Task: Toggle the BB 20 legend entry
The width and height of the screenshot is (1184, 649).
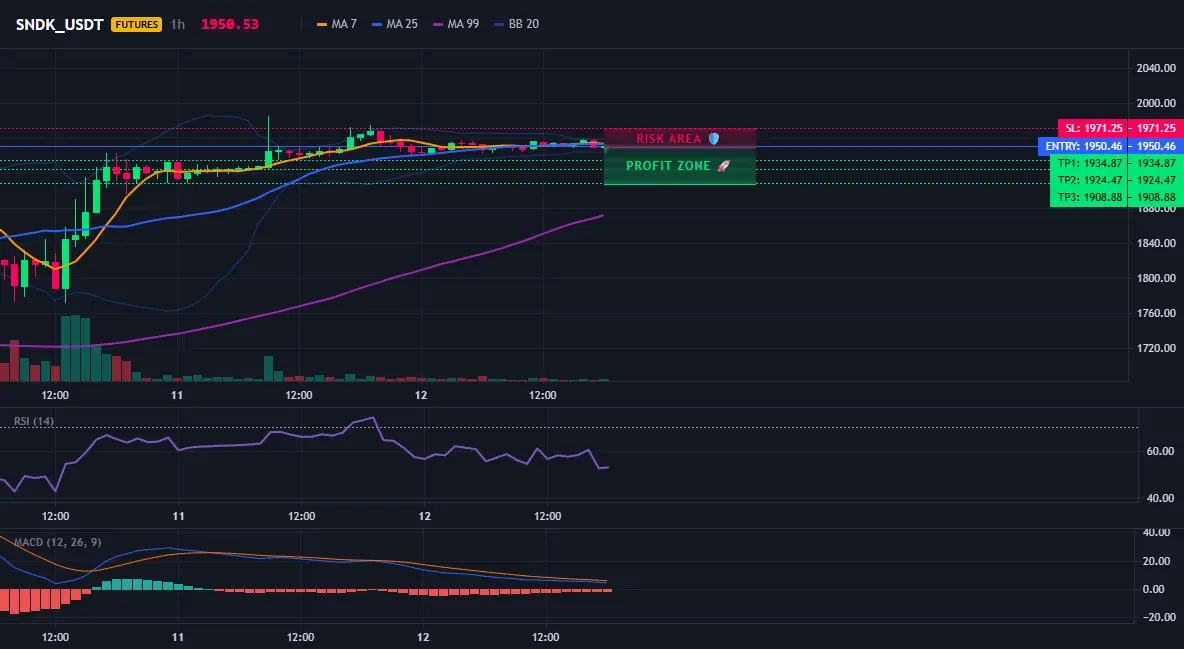Action: point(516,24)
